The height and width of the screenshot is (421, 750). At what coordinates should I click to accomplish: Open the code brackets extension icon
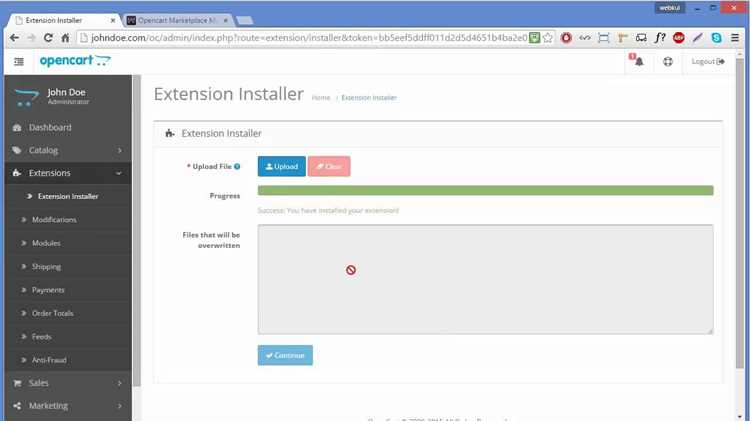coord(585,37)
